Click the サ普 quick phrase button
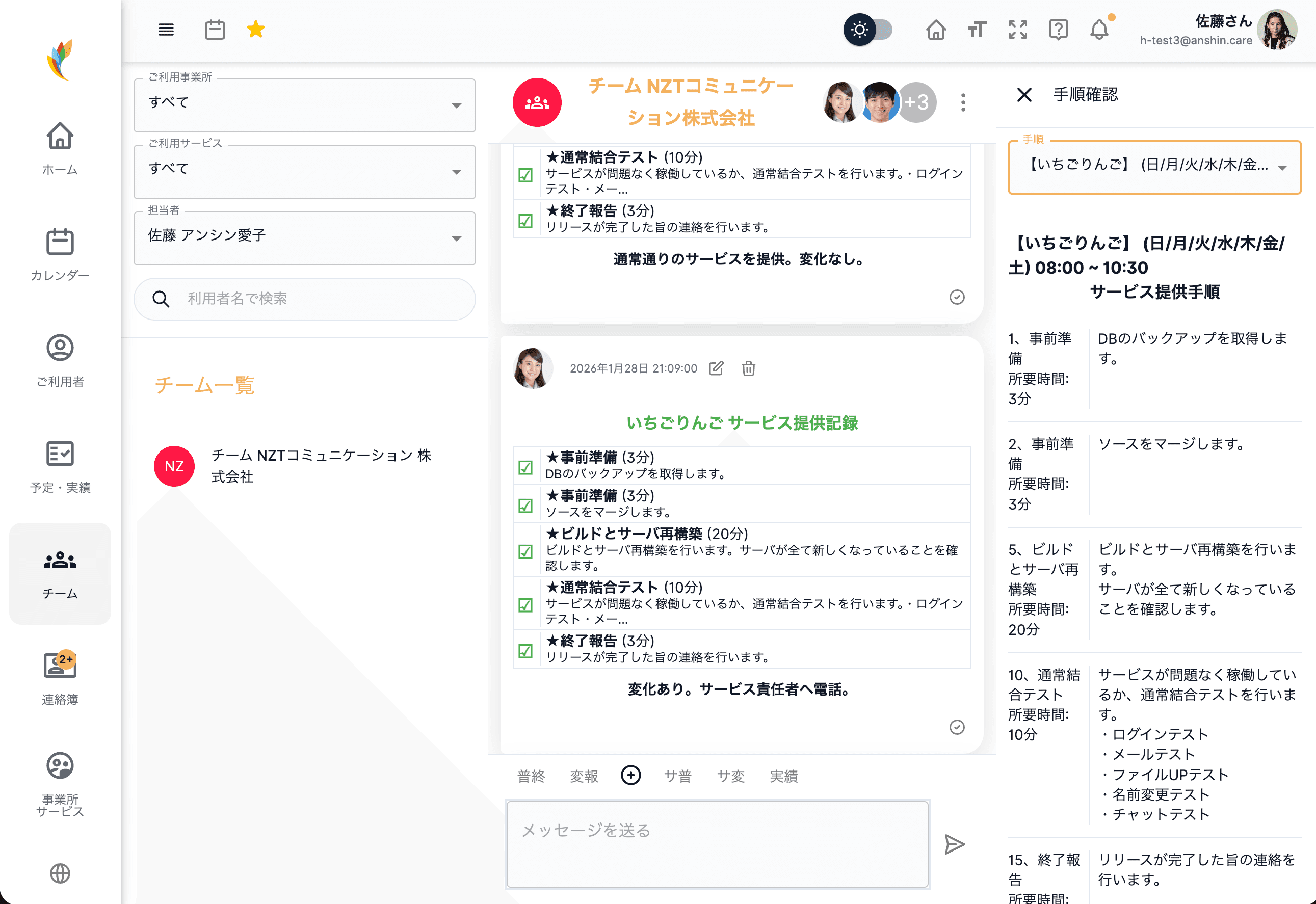 click(678, 776)
